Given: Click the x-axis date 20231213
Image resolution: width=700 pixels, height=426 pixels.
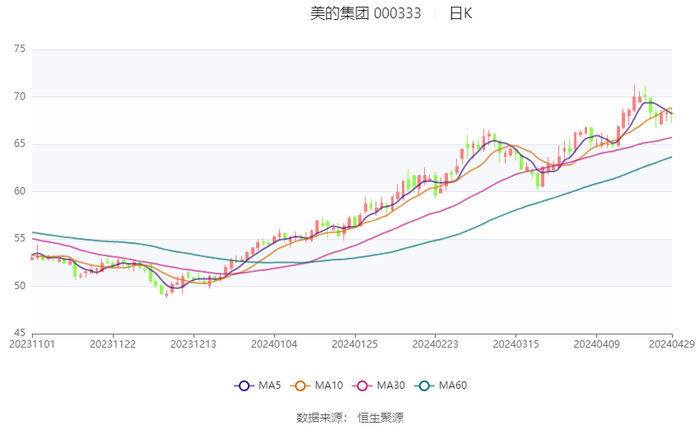Looking at the screenshot, I should click(193, 344).
